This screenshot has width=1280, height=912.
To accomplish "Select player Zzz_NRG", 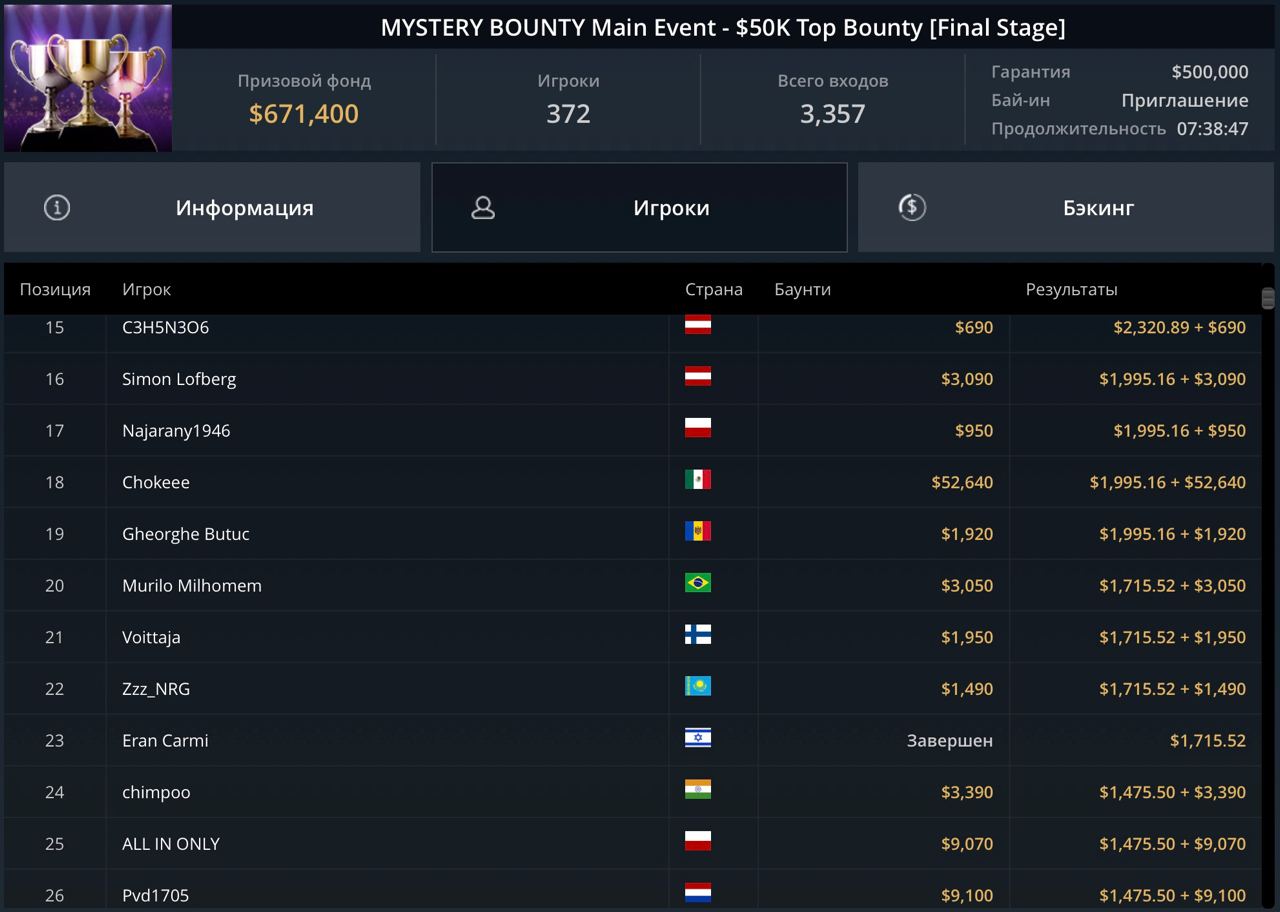I will [156, 689].
